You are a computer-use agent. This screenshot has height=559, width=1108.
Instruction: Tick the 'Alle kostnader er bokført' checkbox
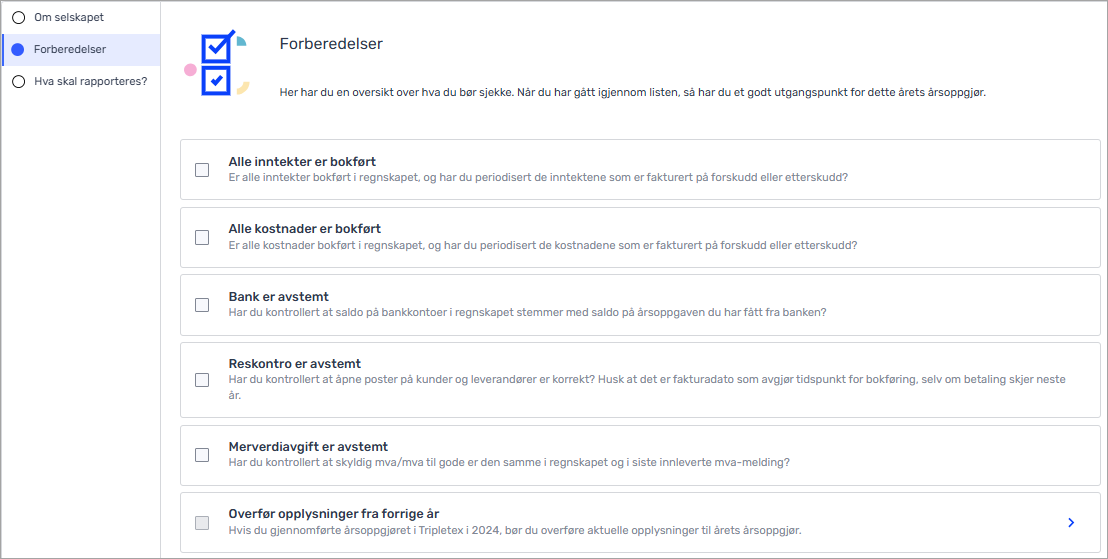[202, 237]
